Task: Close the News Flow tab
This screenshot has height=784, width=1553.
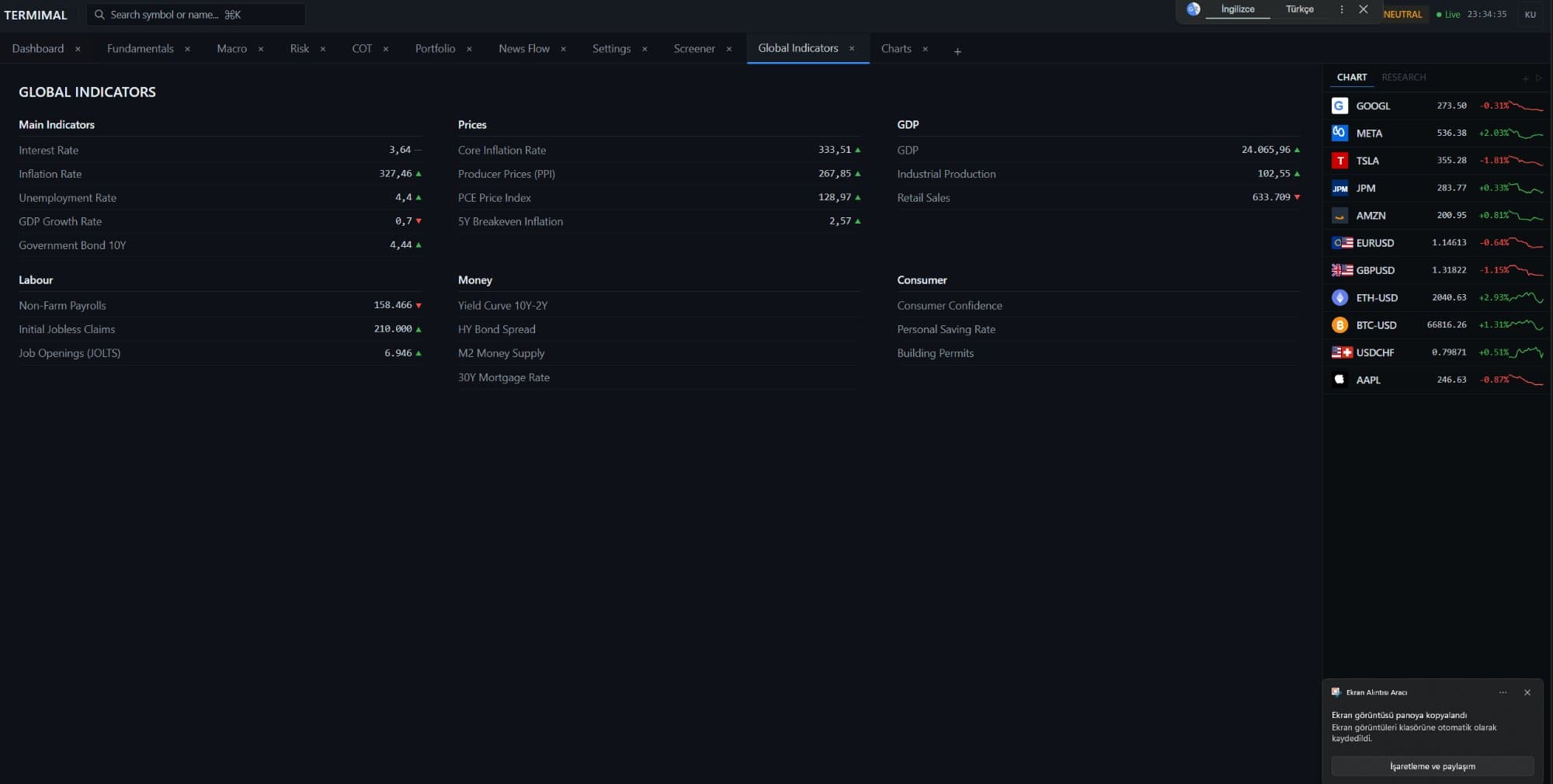Action: pyautogui.click(x=564, y=49)
